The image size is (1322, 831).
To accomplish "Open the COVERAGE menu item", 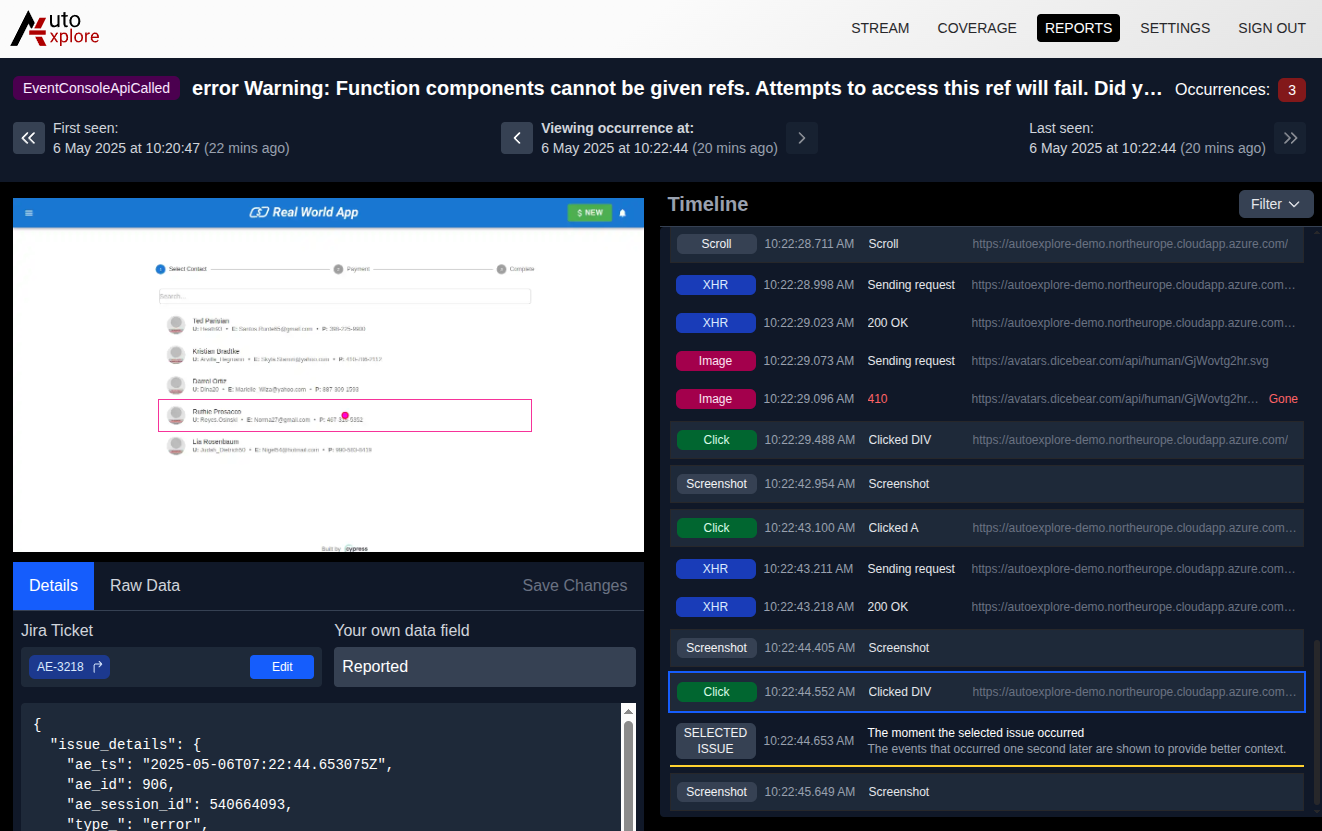I will pos(977,28).
